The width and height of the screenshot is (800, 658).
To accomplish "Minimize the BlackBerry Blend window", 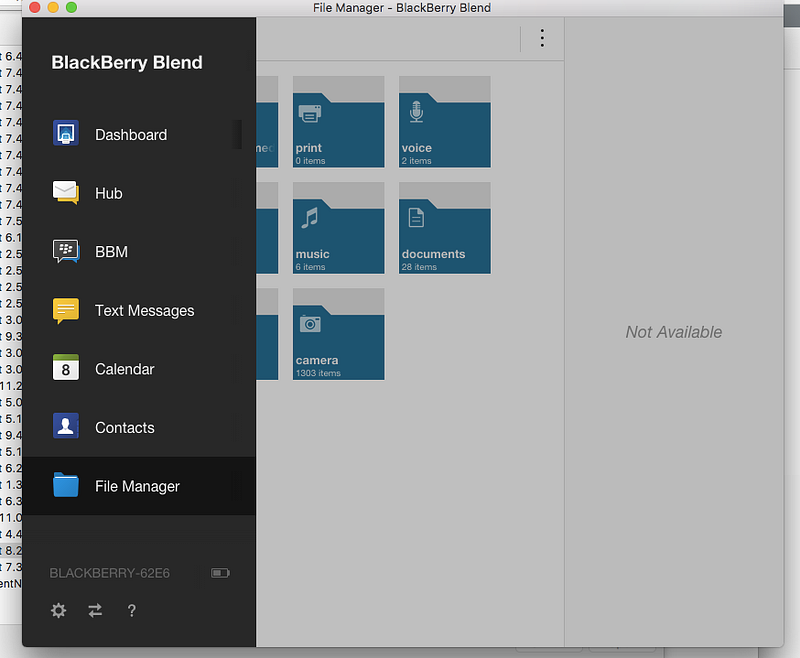I will tap(53, 8).
